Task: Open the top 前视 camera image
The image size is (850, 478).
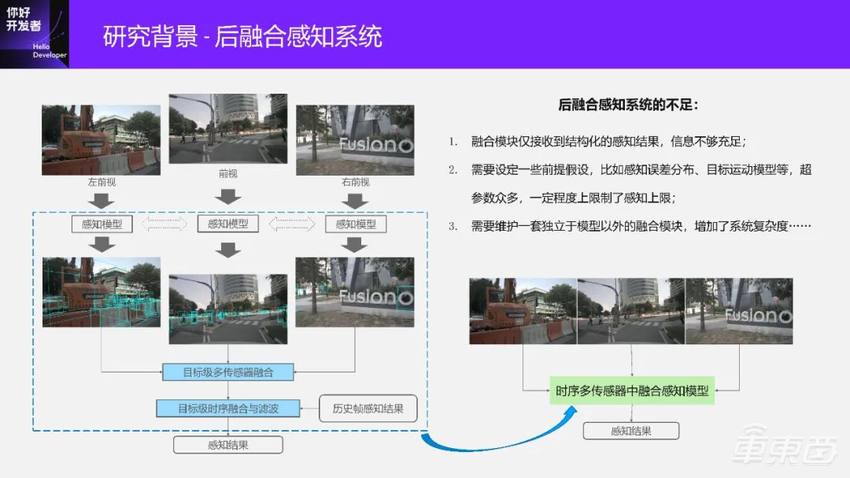Action: point(228,129)
